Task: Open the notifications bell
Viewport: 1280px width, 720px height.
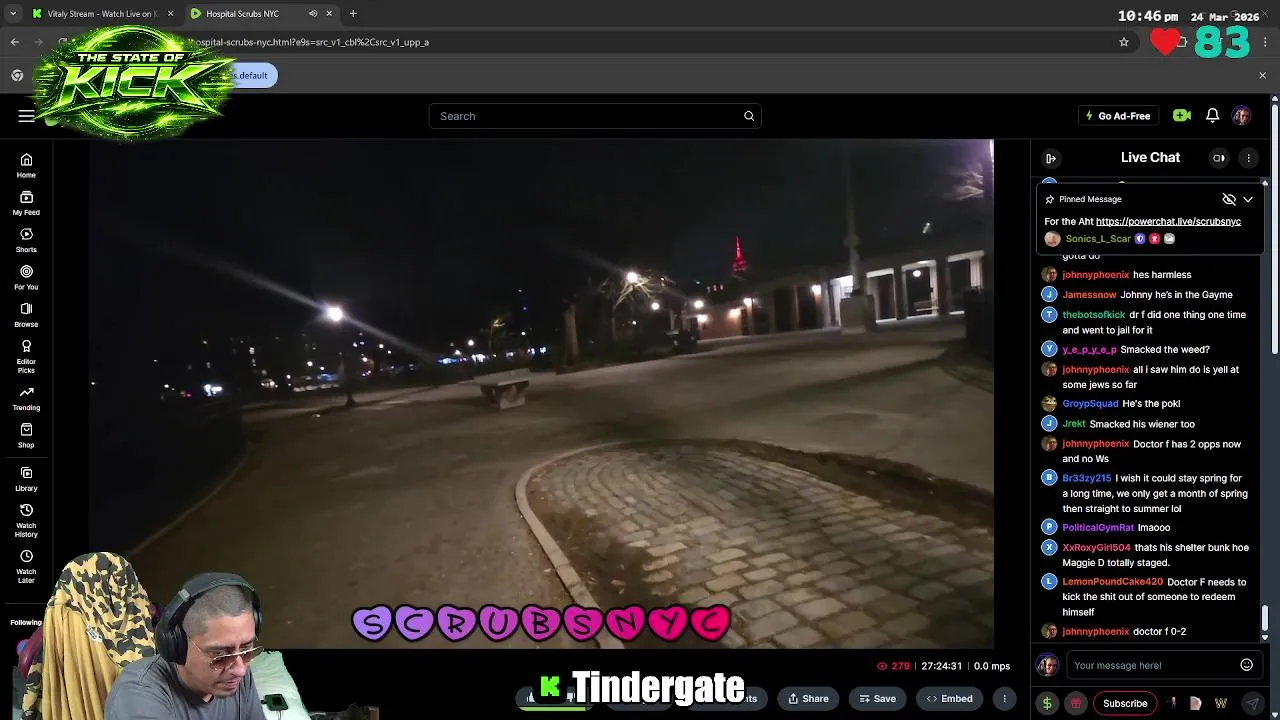Action: pyautogui.click(x=1212, y=116)
